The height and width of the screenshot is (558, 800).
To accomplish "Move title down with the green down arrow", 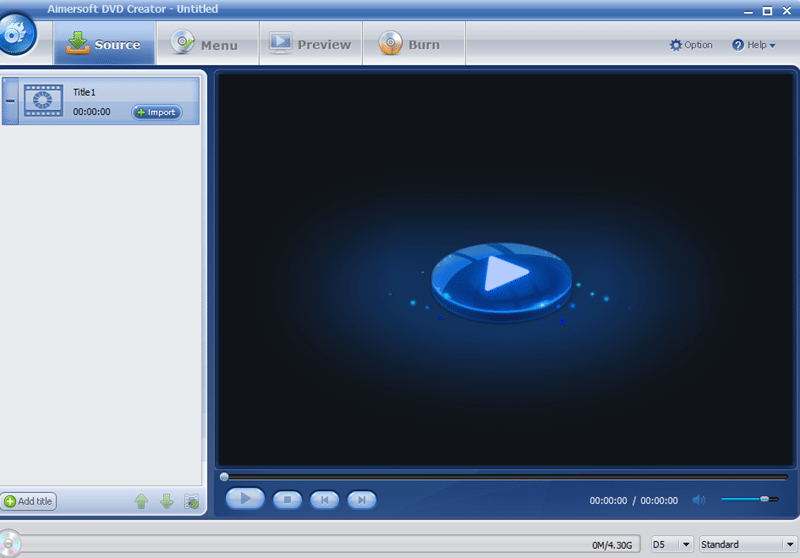I will 167,501.
